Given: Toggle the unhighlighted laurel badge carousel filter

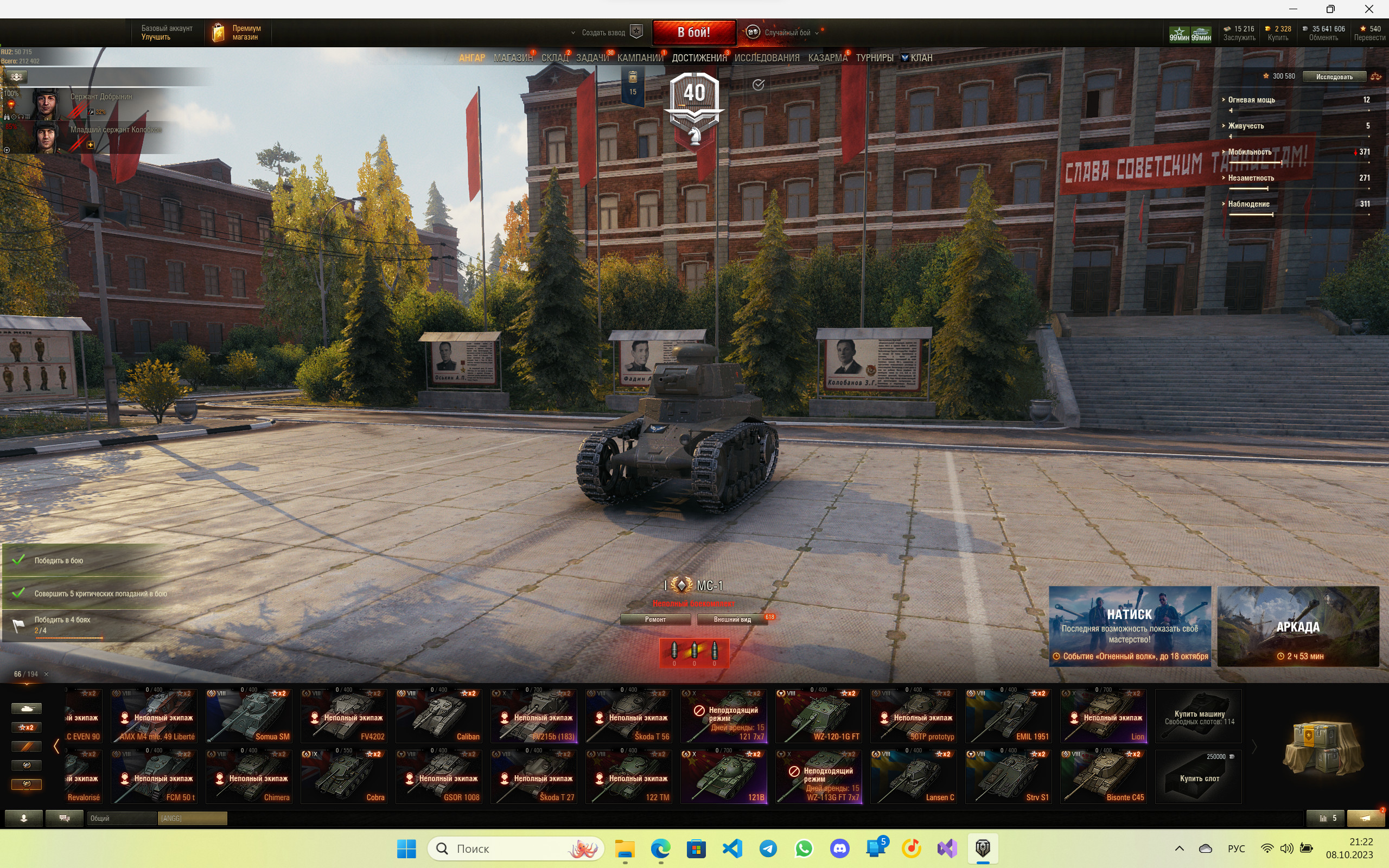Looking at the screenshot, I should 27,765.
